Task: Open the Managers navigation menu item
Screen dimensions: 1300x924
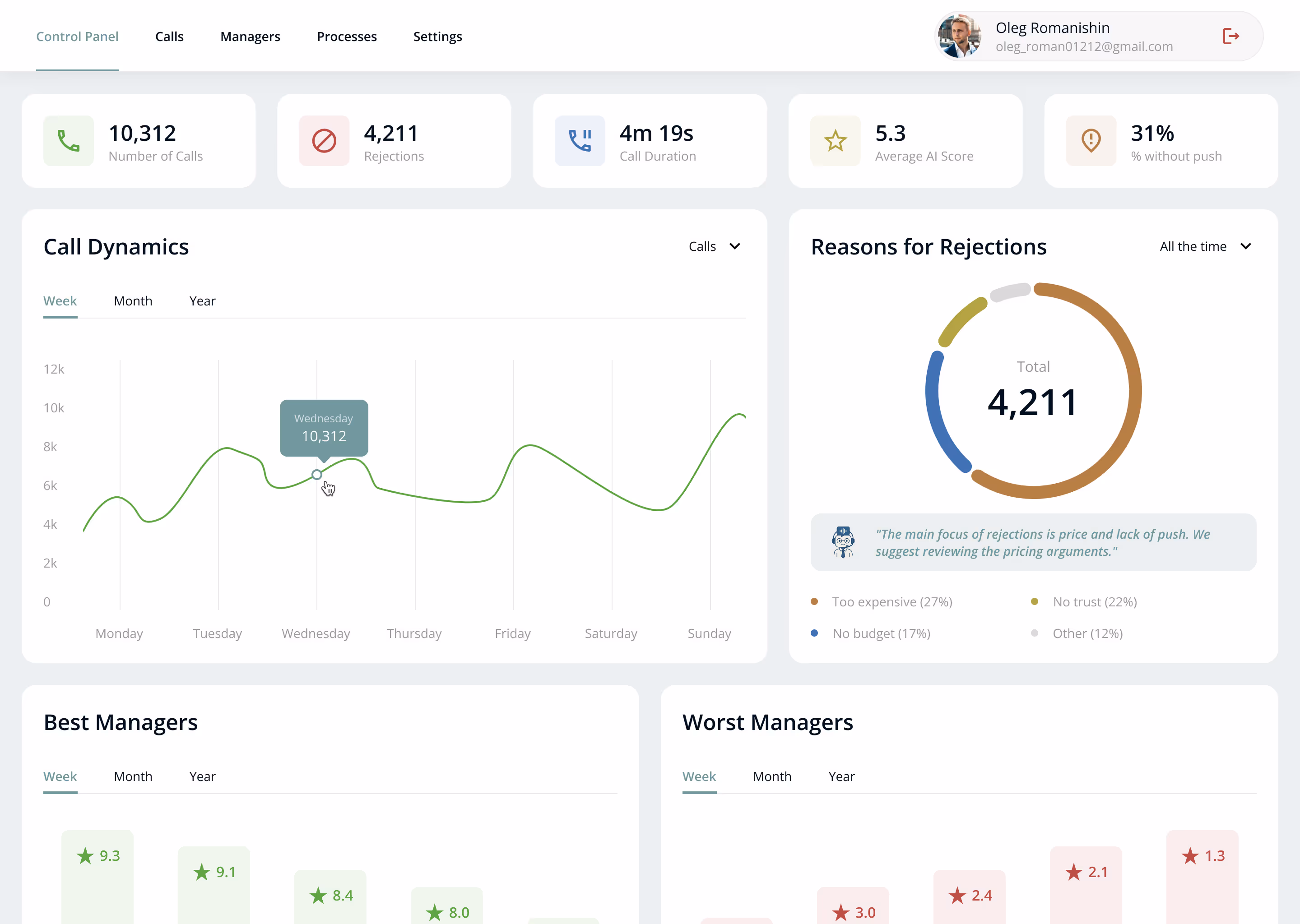Action: click(x=250, y=37)
